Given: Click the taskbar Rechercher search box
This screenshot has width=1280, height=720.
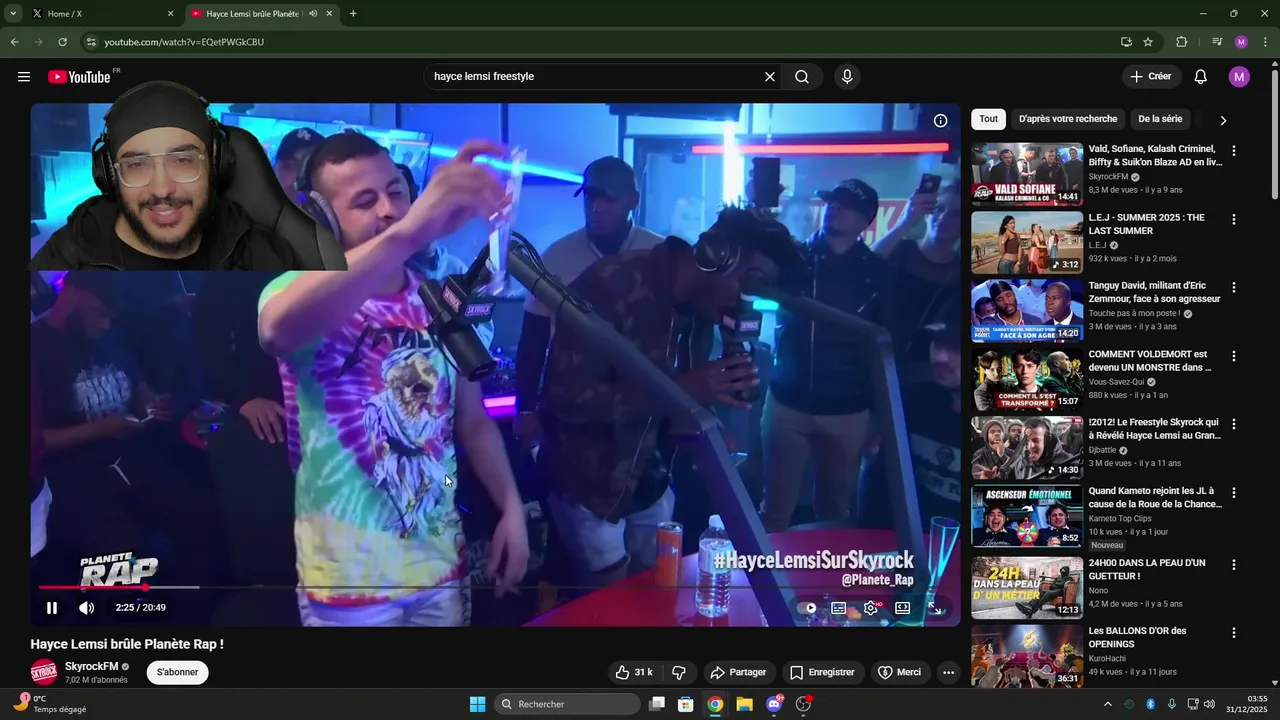Looking at the screenshot, I should coord(568,704).
